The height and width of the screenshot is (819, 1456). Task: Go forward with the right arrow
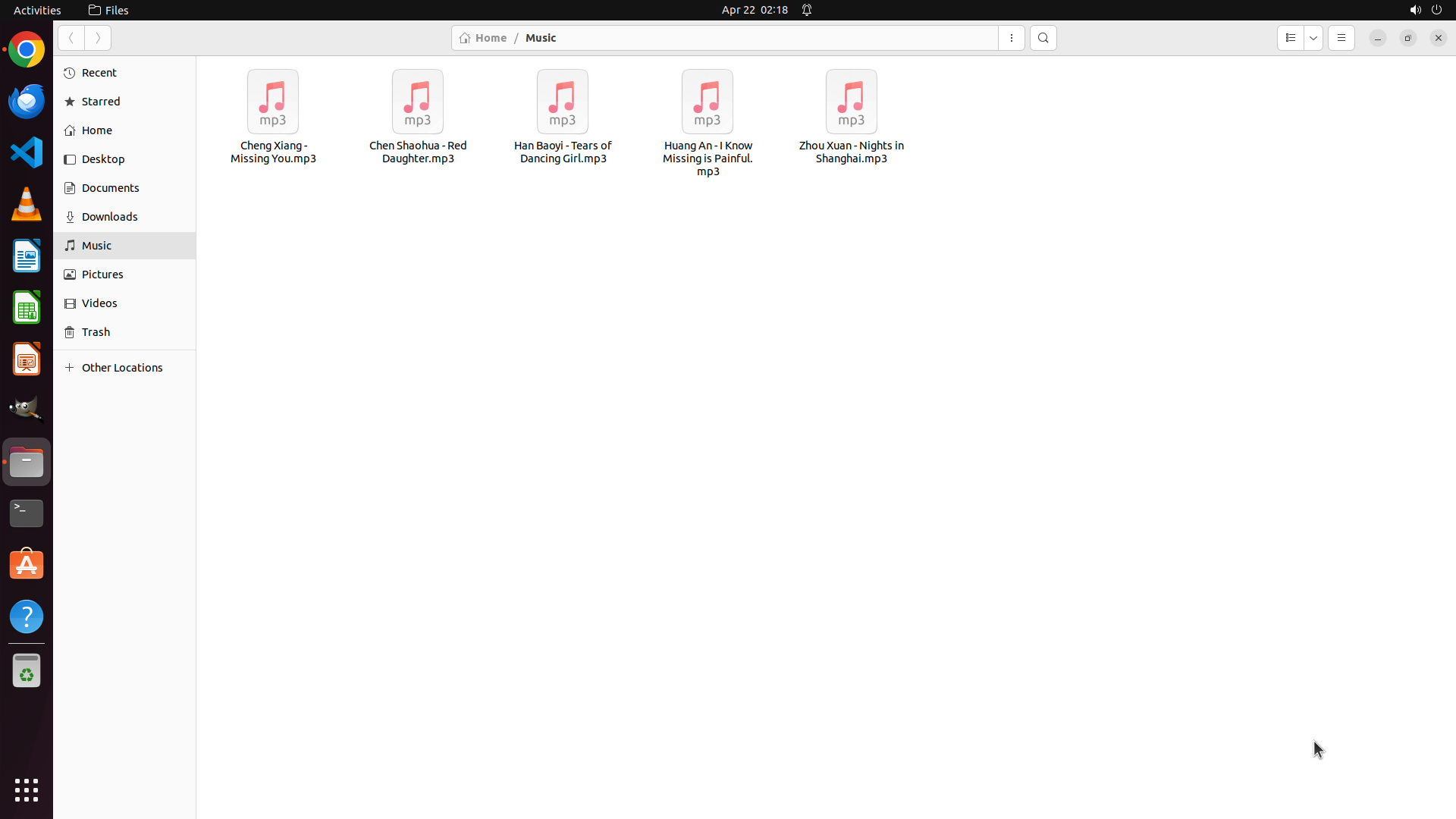tap(98, 38)
